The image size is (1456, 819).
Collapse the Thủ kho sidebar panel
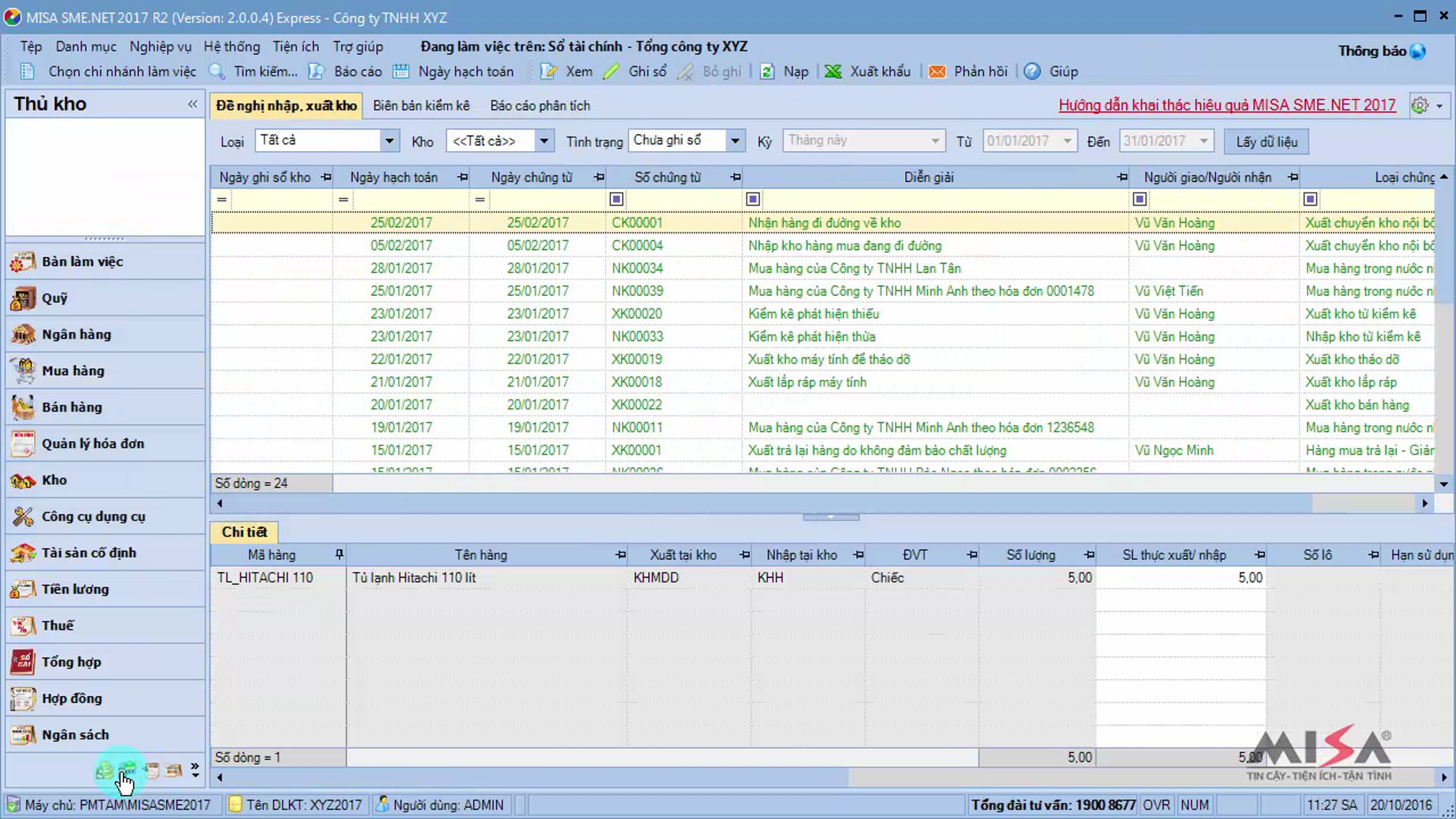(192, 104)
